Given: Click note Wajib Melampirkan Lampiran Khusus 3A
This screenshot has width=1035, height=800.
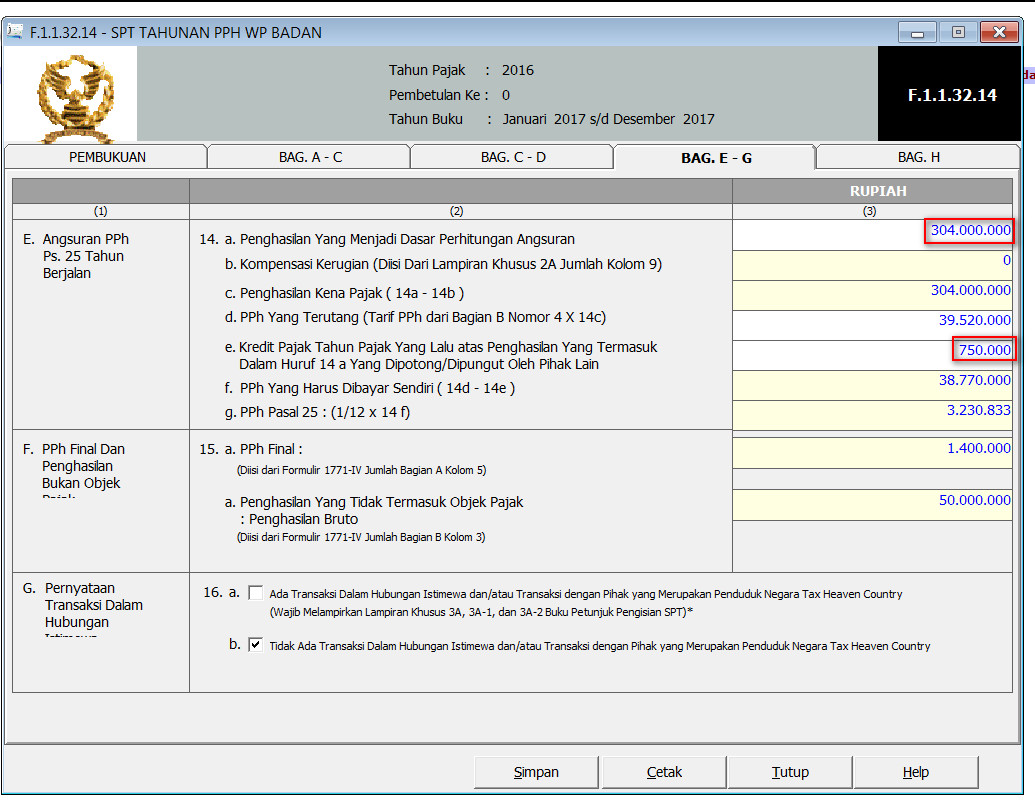Looking at the screenshot, I should point(481,612).
